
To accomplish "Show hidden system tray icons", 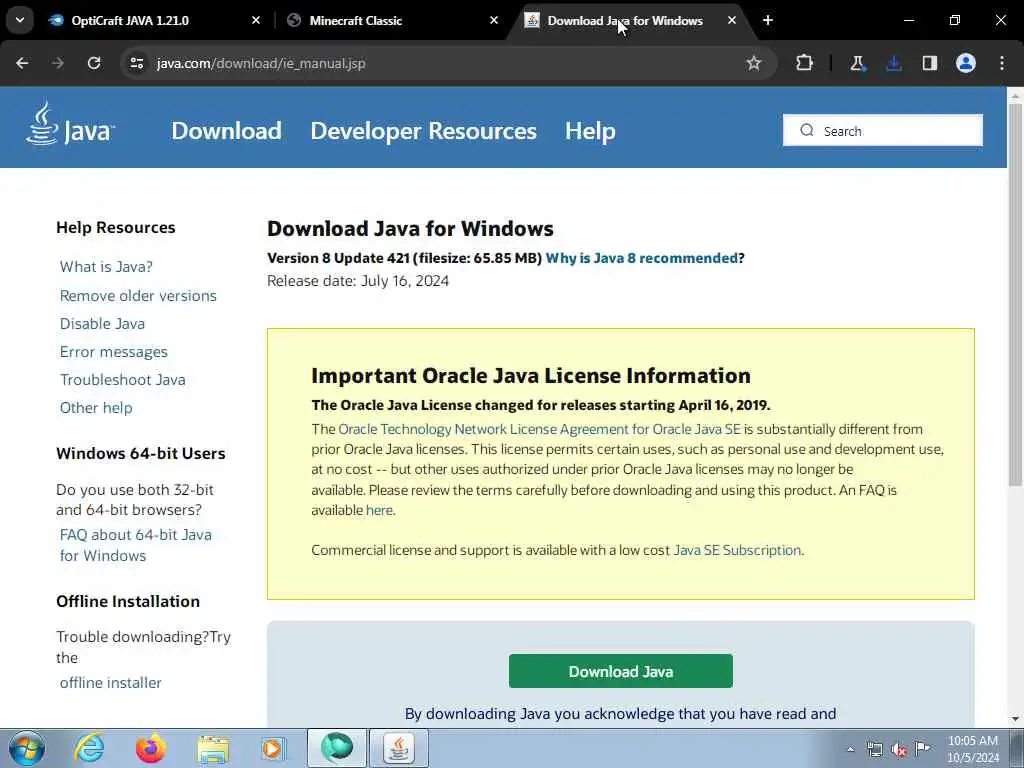I will pyautogui.click(x=850, y=750).
